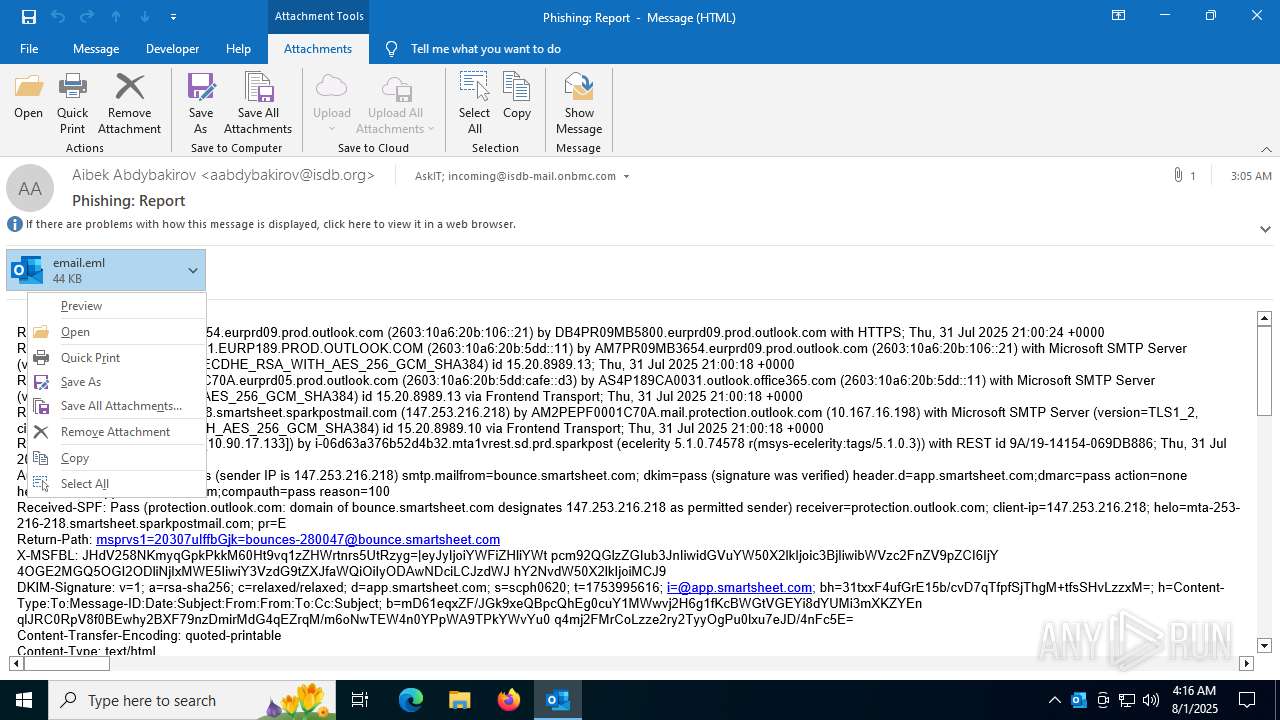The width and height of the screenshot is (1280, 720).
Task: Switch to the Message tab
Action: 96,49
